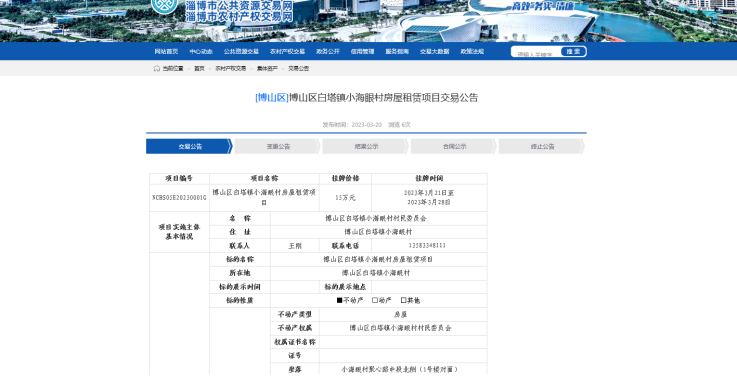Click the 发布时间 2023-03-20 text
This screenshot has height=376, width=737.
tap(352, 125)
